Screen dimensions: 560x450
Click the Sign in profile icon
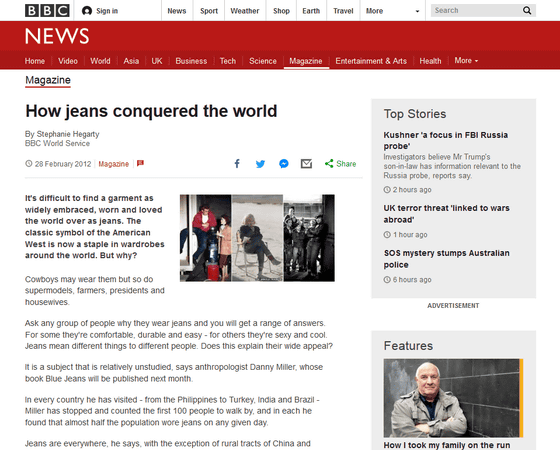pyautogui.click(x=87, y=11)
